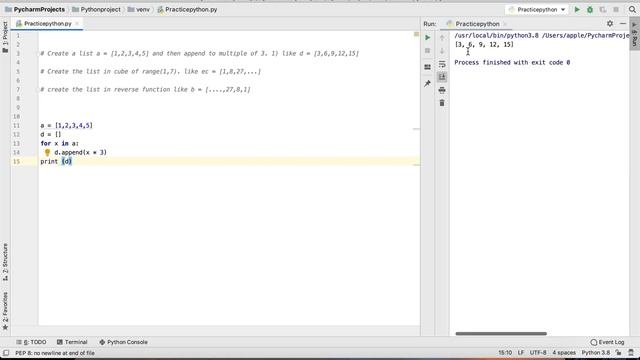Open the Structure tool window sidebar
This screenshot has height=360, width=640.
pyautogui.click(x=5, y=262)
